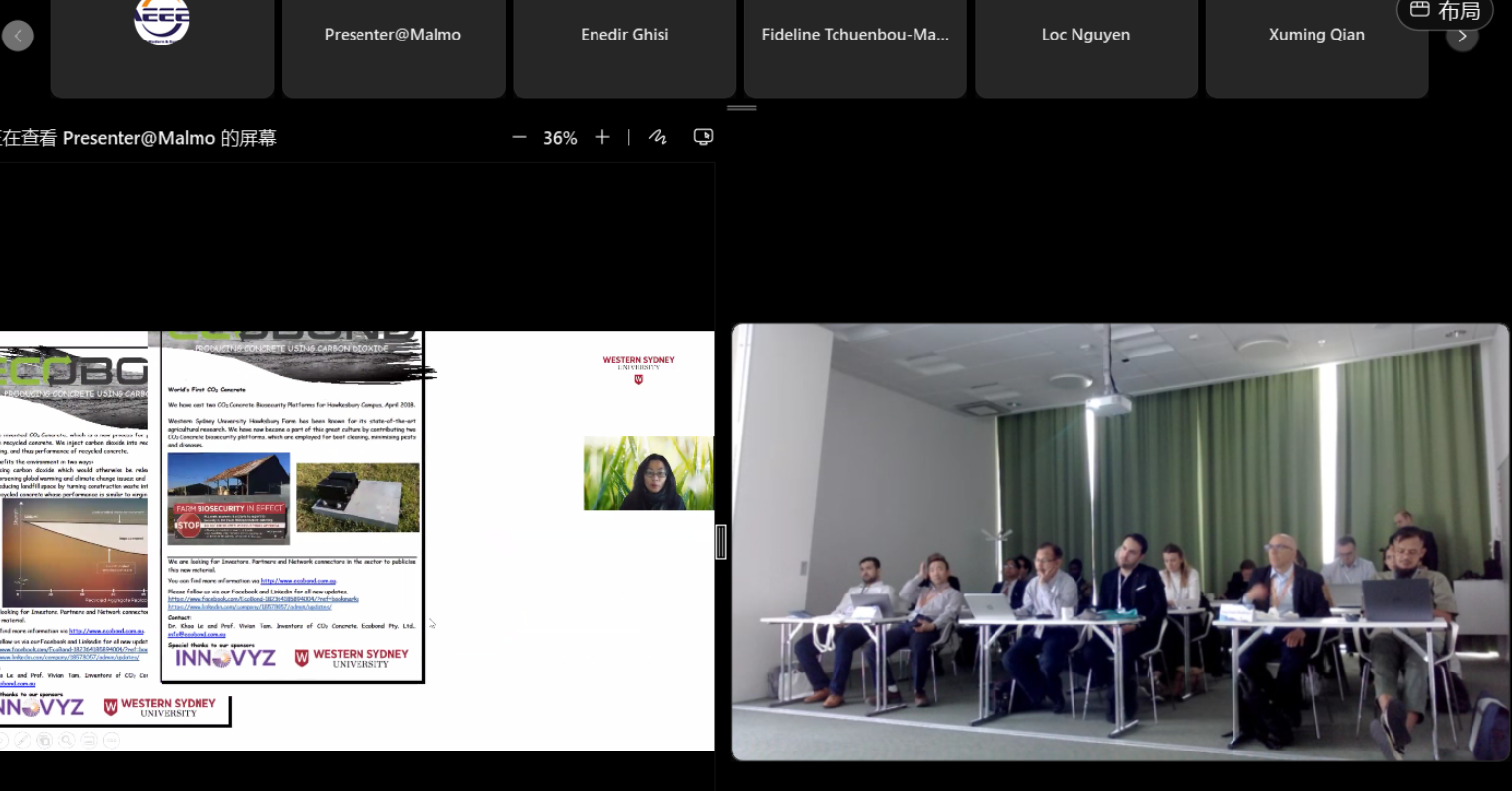The width and height of the screenshot is (1512, 791).
Task: Click the presenter webcam thumbnail in slide
Action: click(x=648, y=473)
